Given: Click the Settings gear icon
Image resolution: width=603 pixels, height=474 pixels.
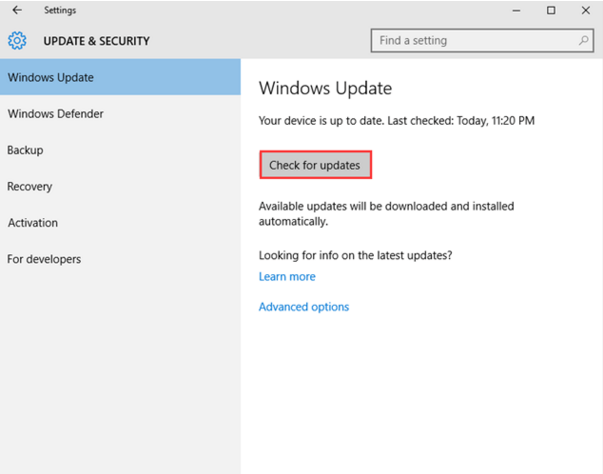Looking at the screenshot, I should [17, 40].
